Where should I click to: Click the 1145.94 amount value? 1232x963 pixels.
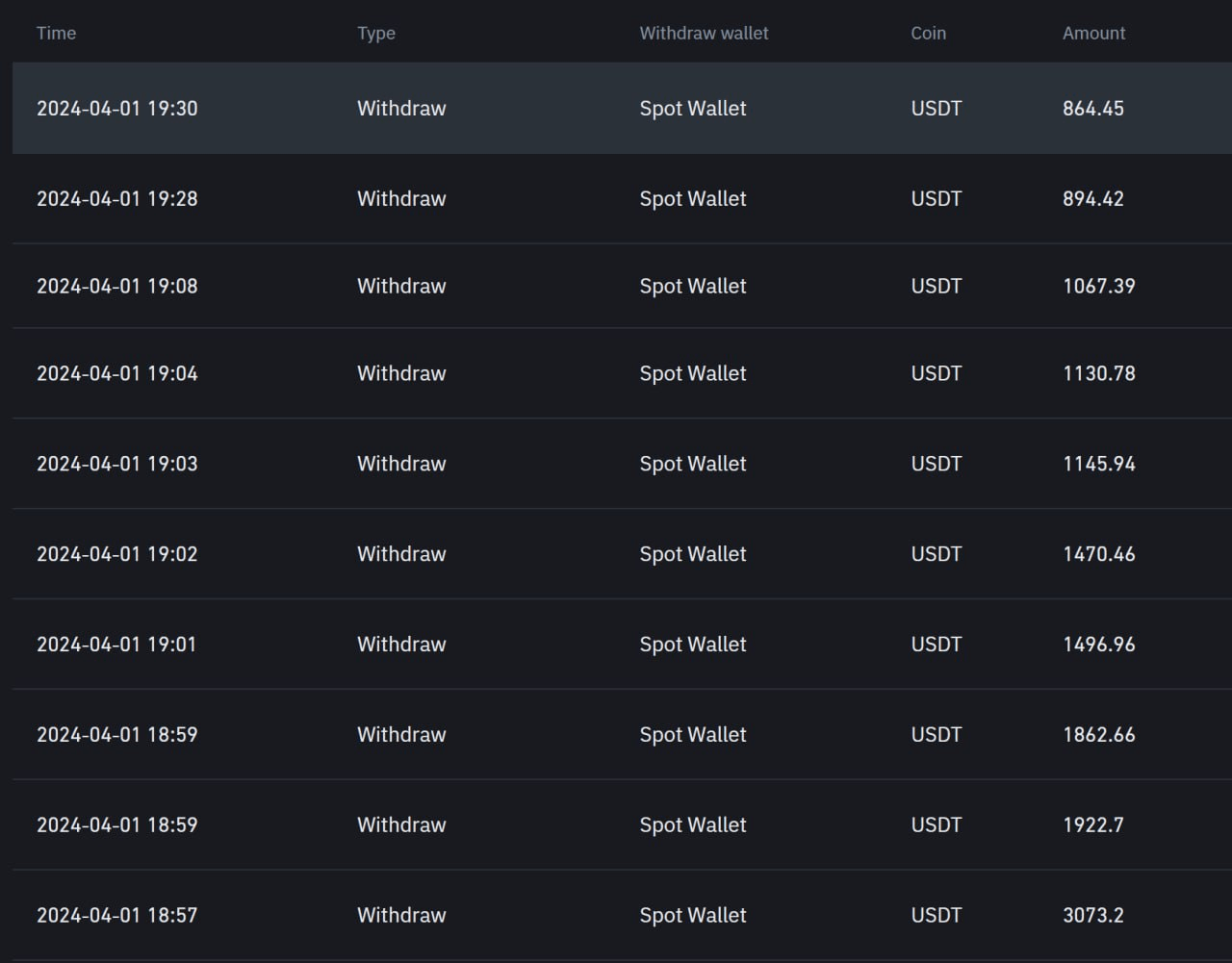click(1098, 464)
